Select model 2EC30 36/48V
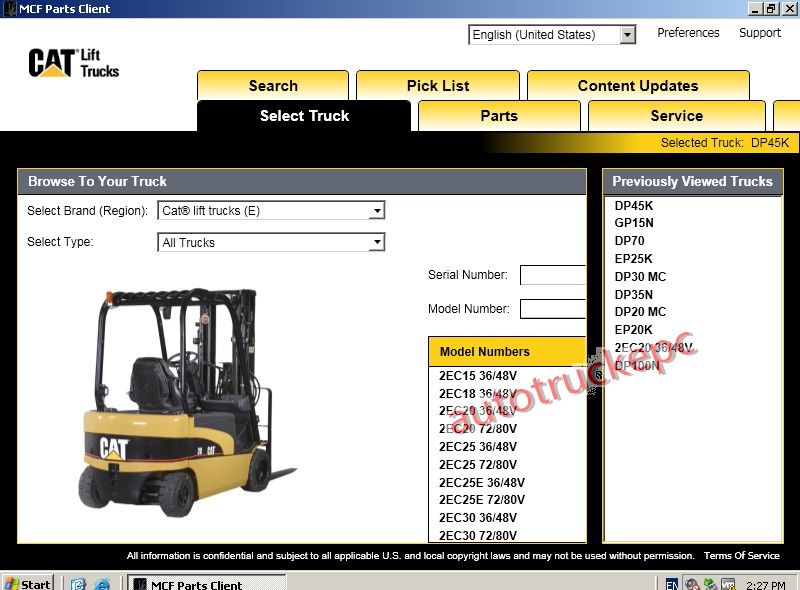The width and height of the screenshot is (800, 590). coord(478,518)
